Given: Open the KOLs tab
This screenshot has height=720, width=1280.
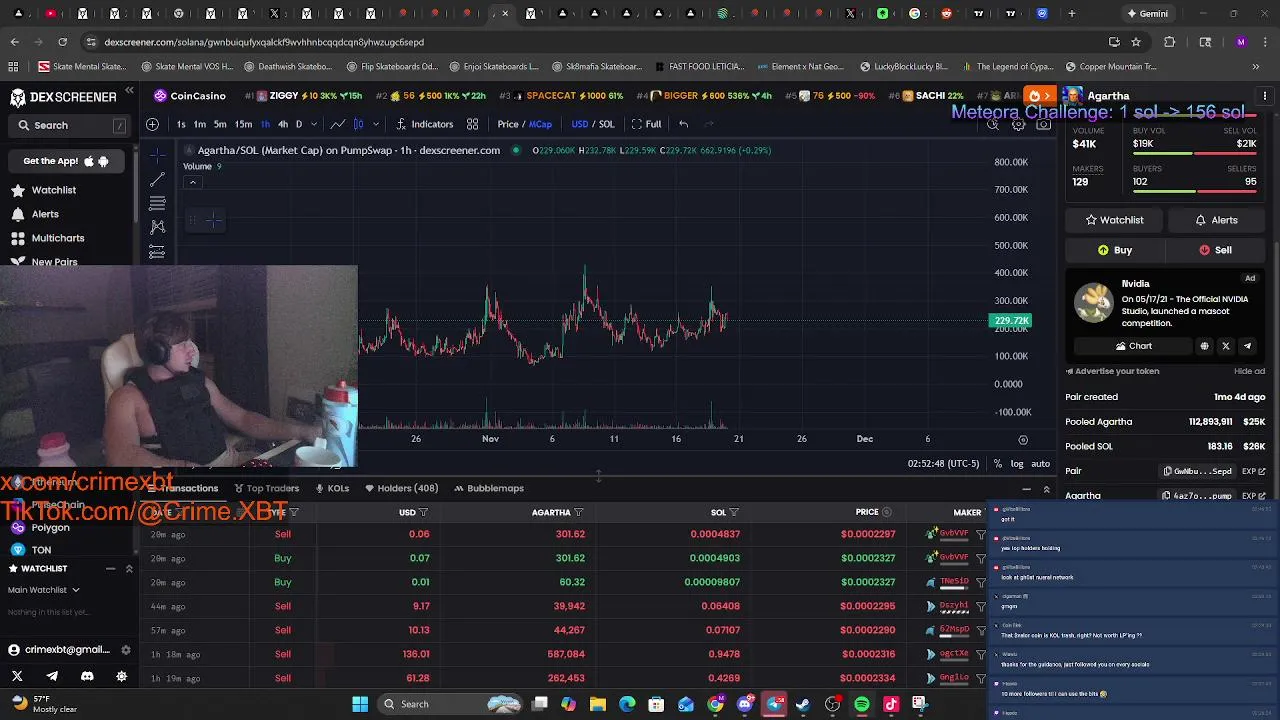Looking at the screenshot, I should (332, 488).
